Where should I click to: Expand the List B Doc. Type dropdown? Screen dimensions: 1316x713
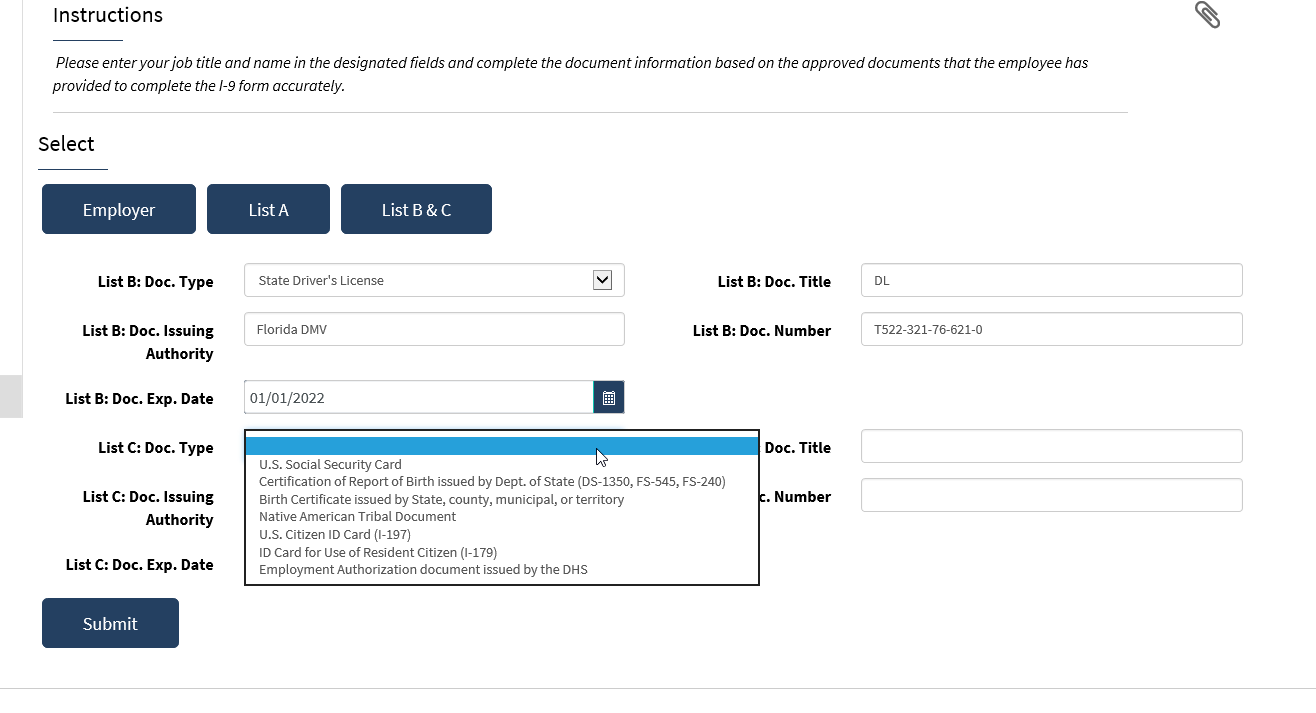tap(602, 280)
